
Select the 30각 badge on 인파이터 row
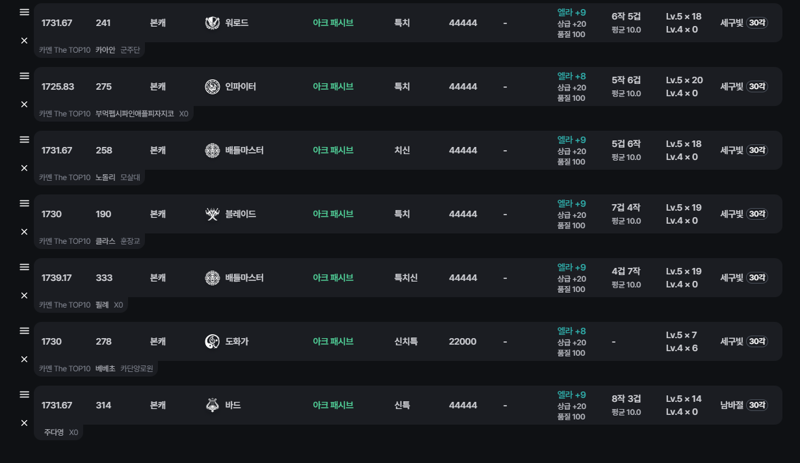tap(757, 86)
